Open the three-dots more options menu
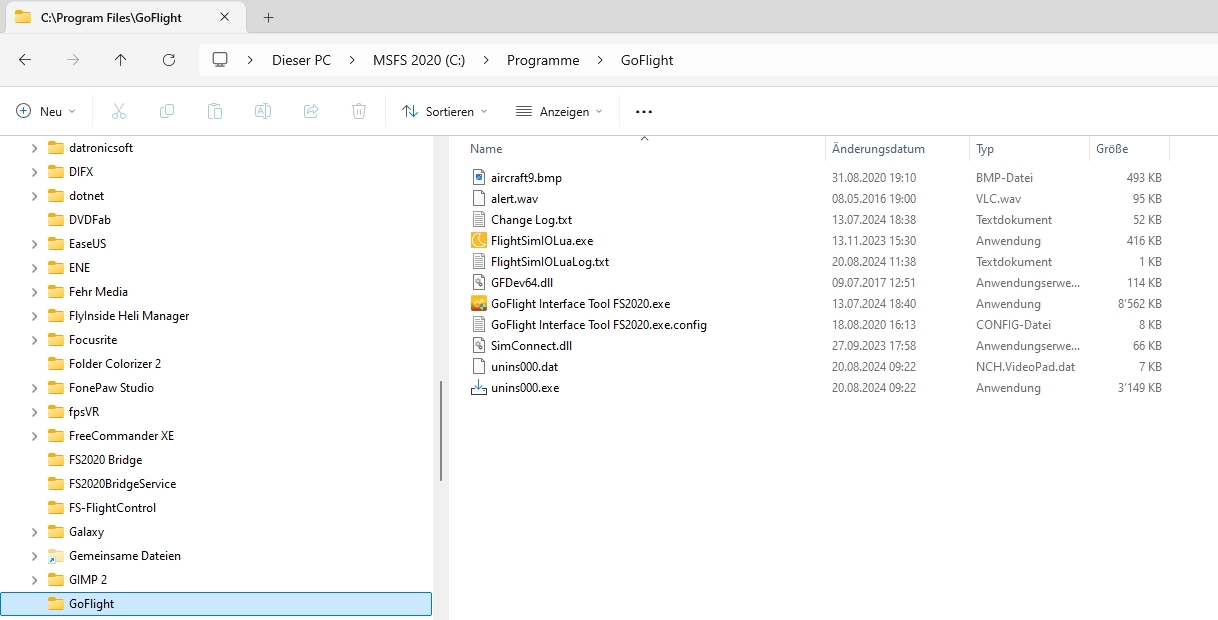 (643, 112)
